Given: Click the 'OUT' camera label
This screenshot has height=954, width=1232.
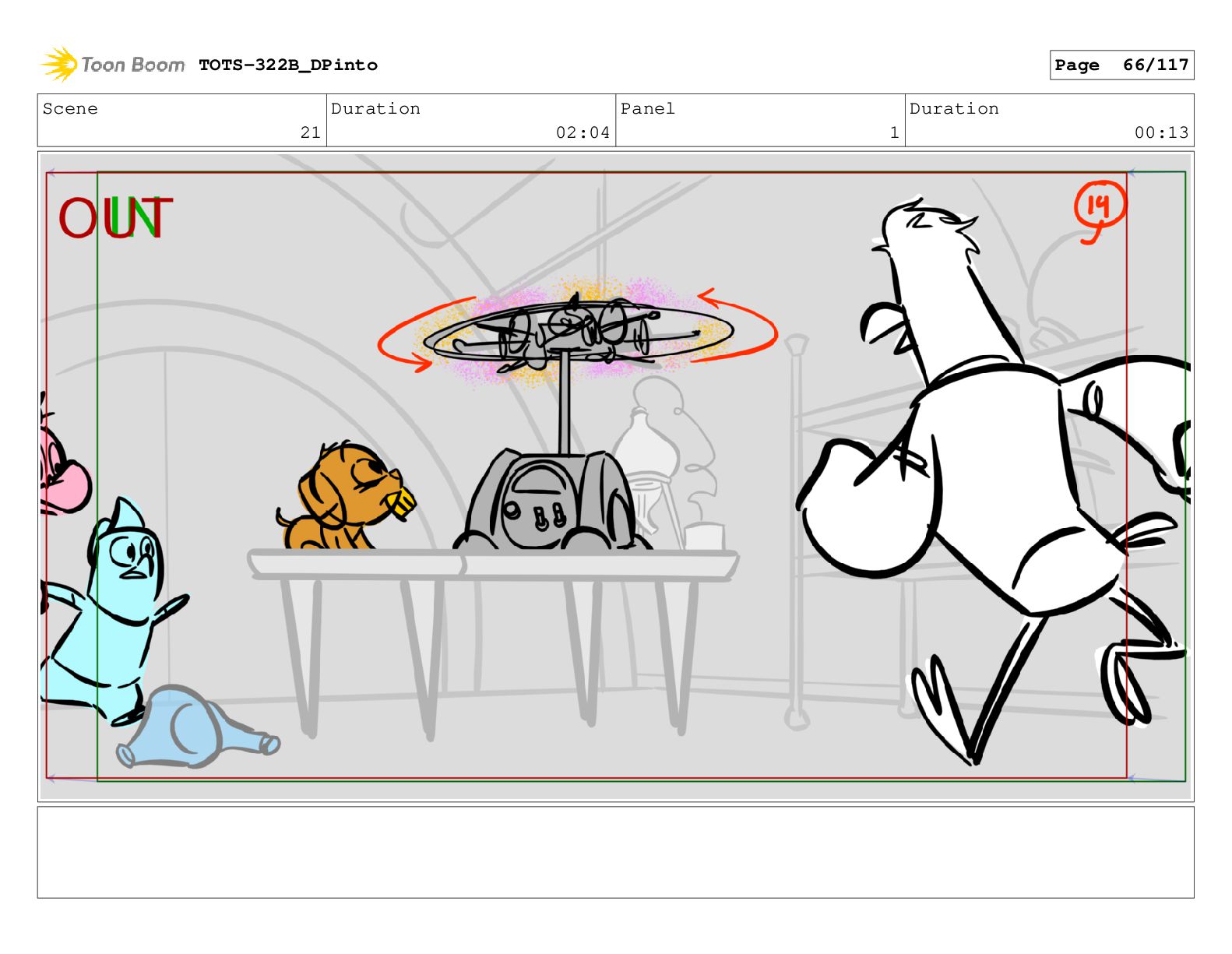Looking at the screenshot, I should tap(115, 217).
